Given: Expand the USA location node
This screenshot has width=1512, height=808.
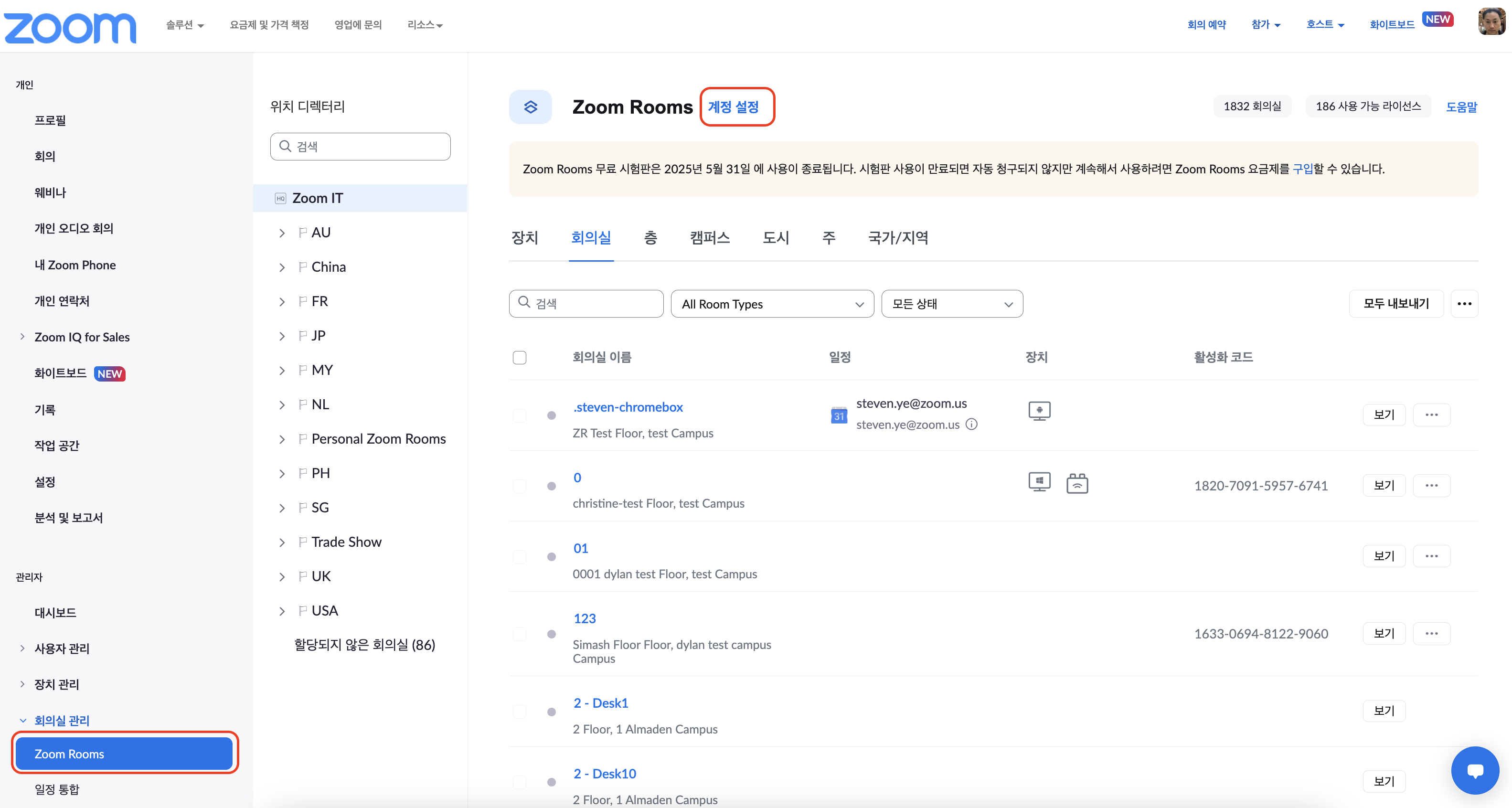Looking at the screenshot, I should coord(282,611).
